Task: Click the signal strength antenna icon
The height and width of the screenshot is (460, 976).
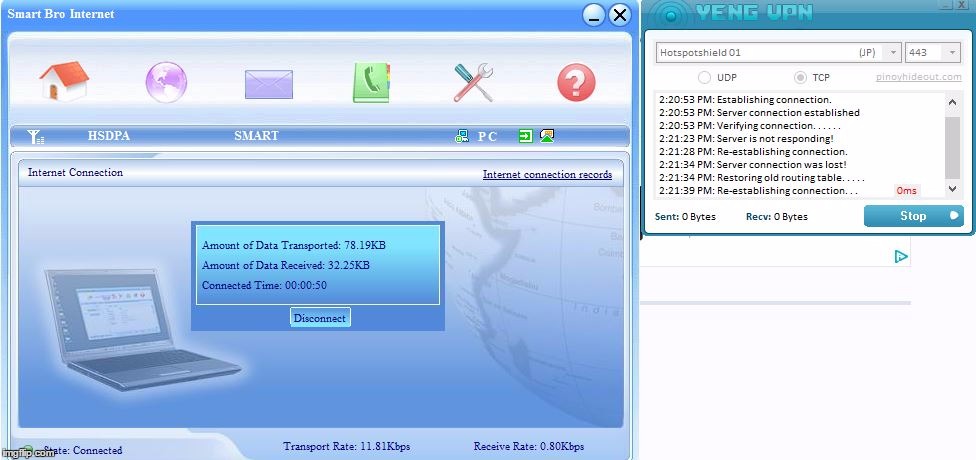Action: point(36,136)
